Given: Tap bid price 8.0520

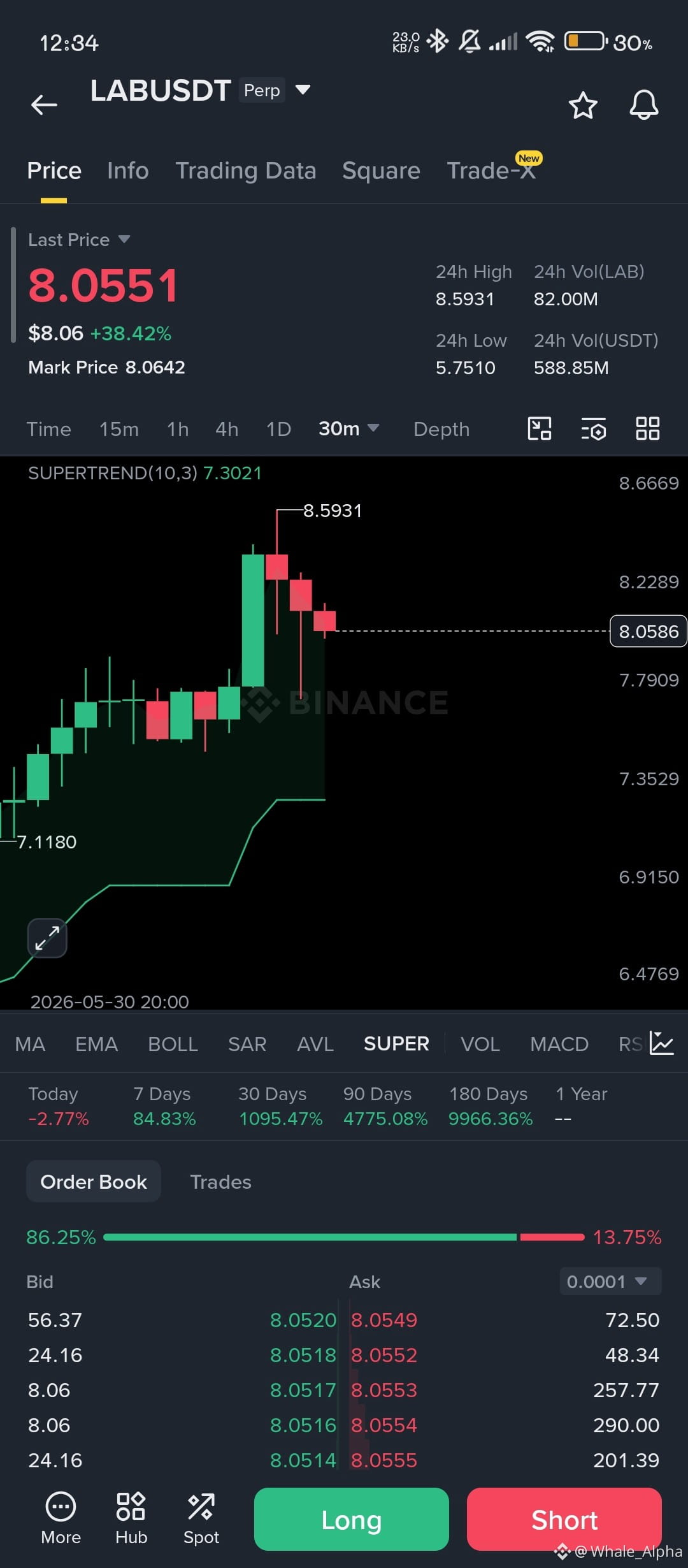Looking at the screenshot, I should [303, 1320].
